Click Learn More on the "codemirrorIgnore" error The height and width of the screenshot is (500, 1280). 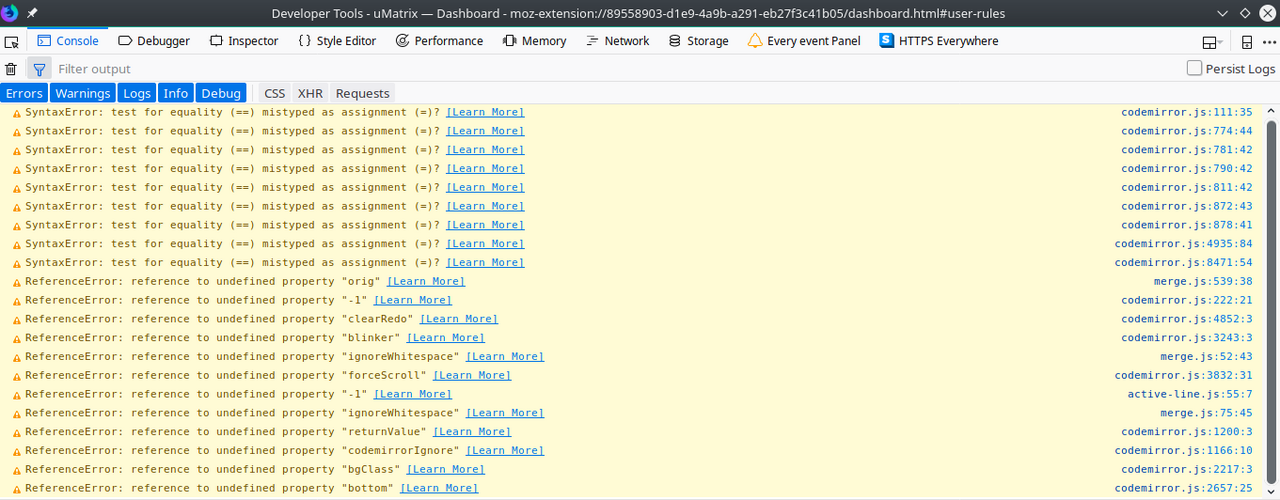[505, 451]
